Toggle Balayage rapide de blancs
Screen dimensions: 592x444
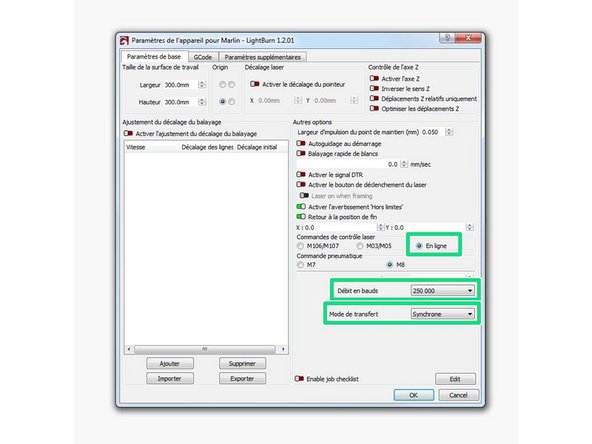pos(301,154)
